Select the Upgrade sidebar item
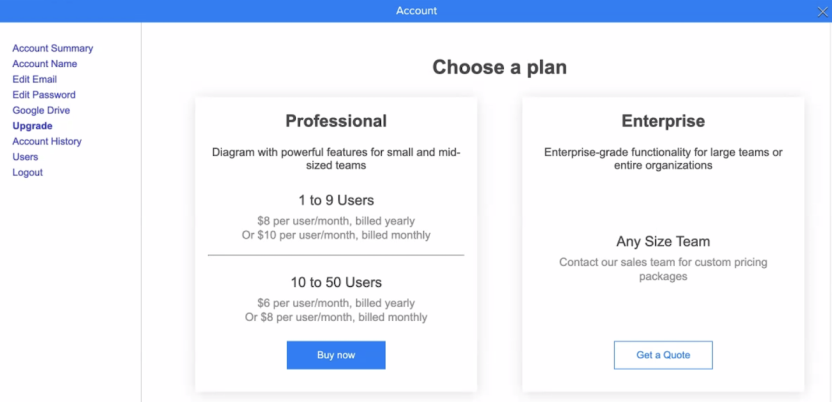Viewport: 832px width, 402px height. pos(33,126)
